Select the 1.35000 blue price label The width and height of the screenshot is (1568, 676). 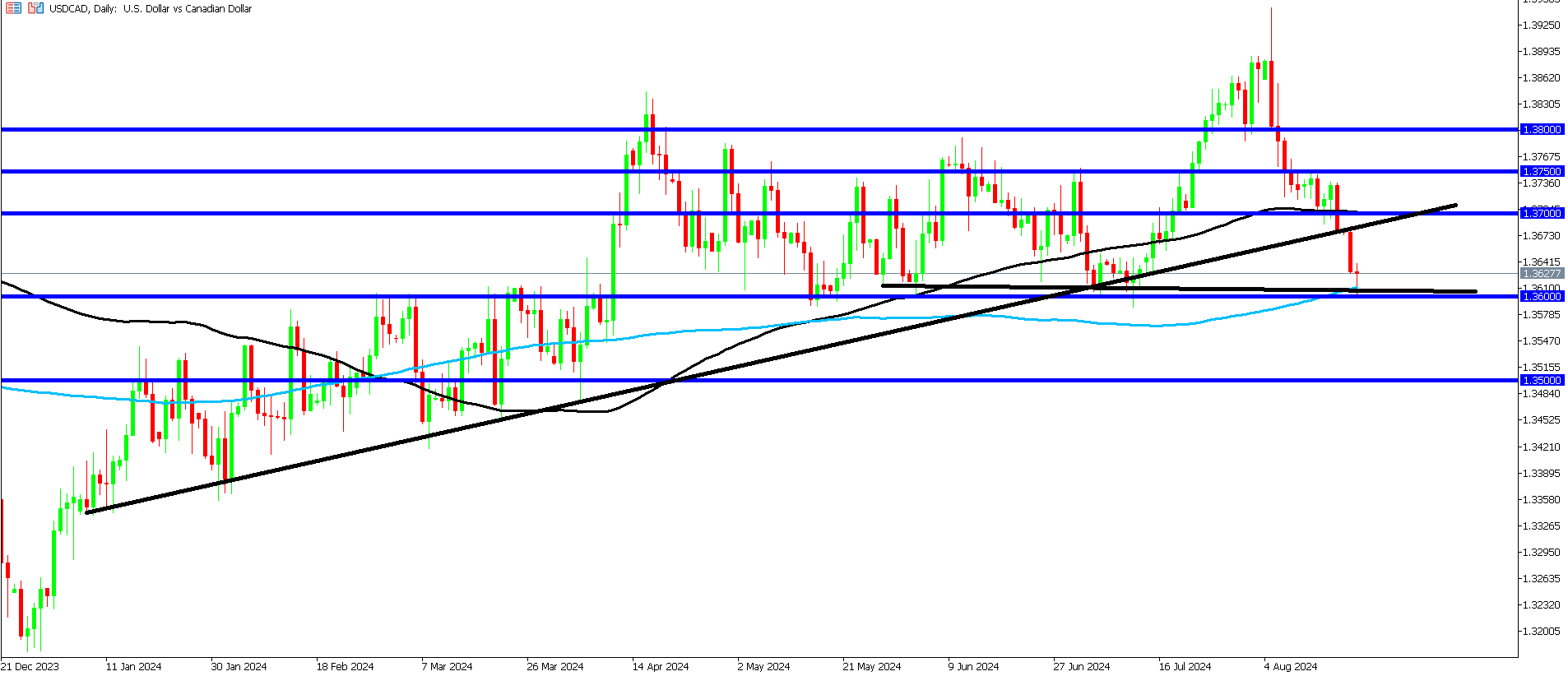[x=1542, y=381]
